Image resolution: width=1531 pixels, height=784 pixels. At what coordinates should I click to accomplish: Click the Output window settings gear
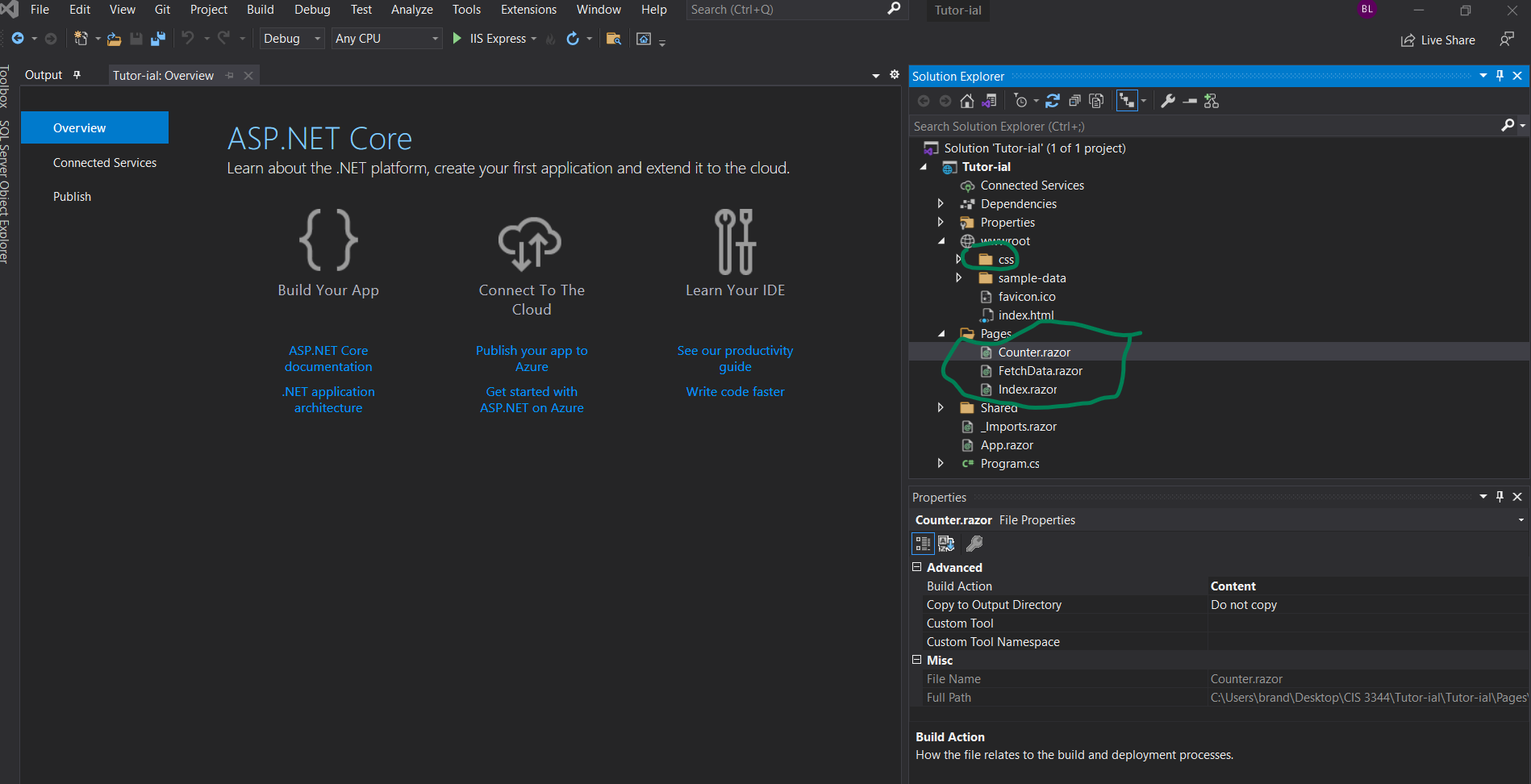[895, 74]
